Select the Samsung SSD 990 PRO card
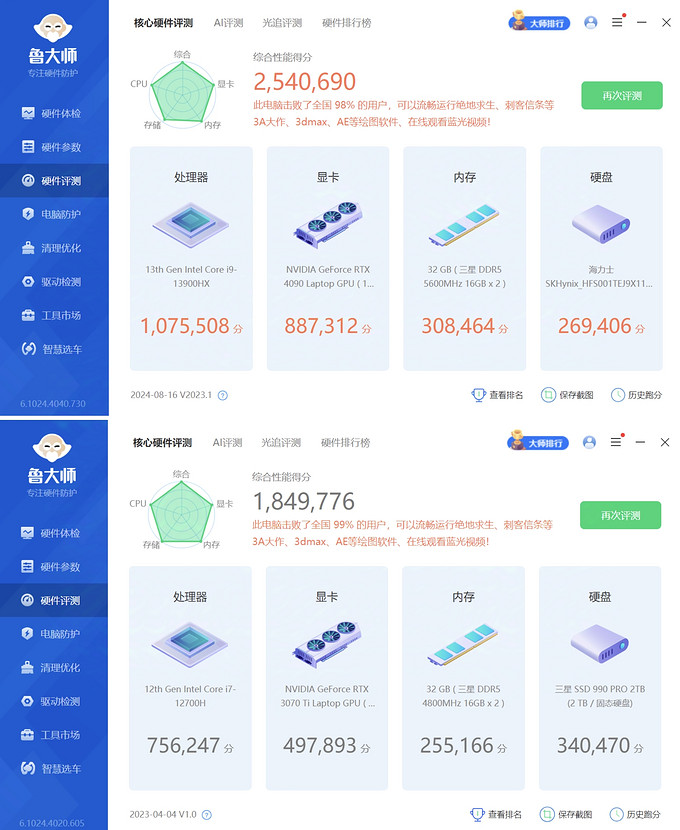Screen dimensions: 680x830 (x=600, y=678)
